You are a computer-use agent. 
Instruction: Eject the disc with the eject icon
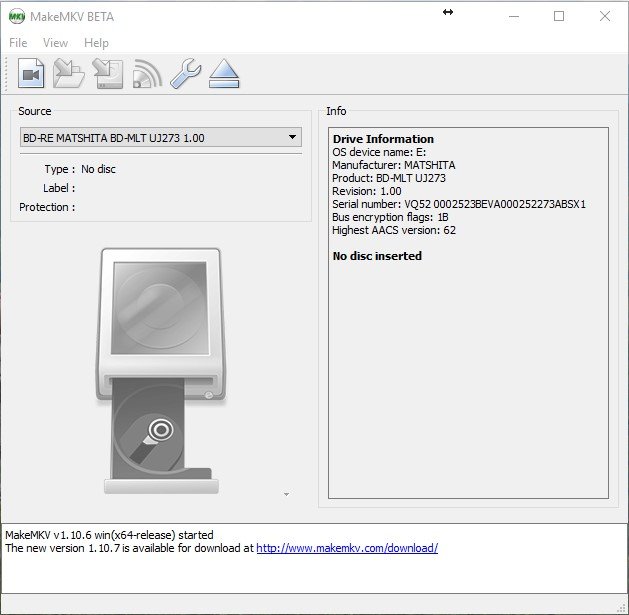tap(224, 73)
